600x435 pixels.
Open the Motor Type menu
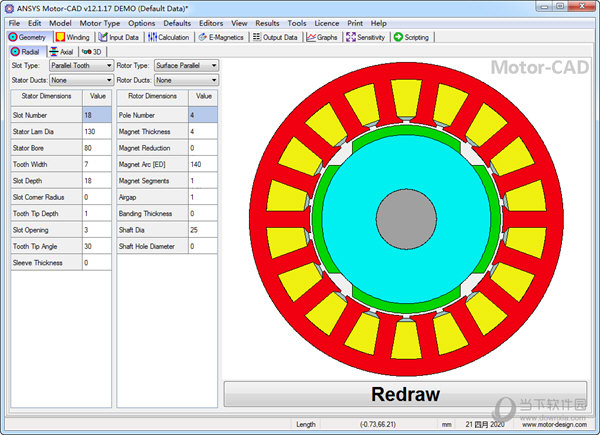click(100, 22)
